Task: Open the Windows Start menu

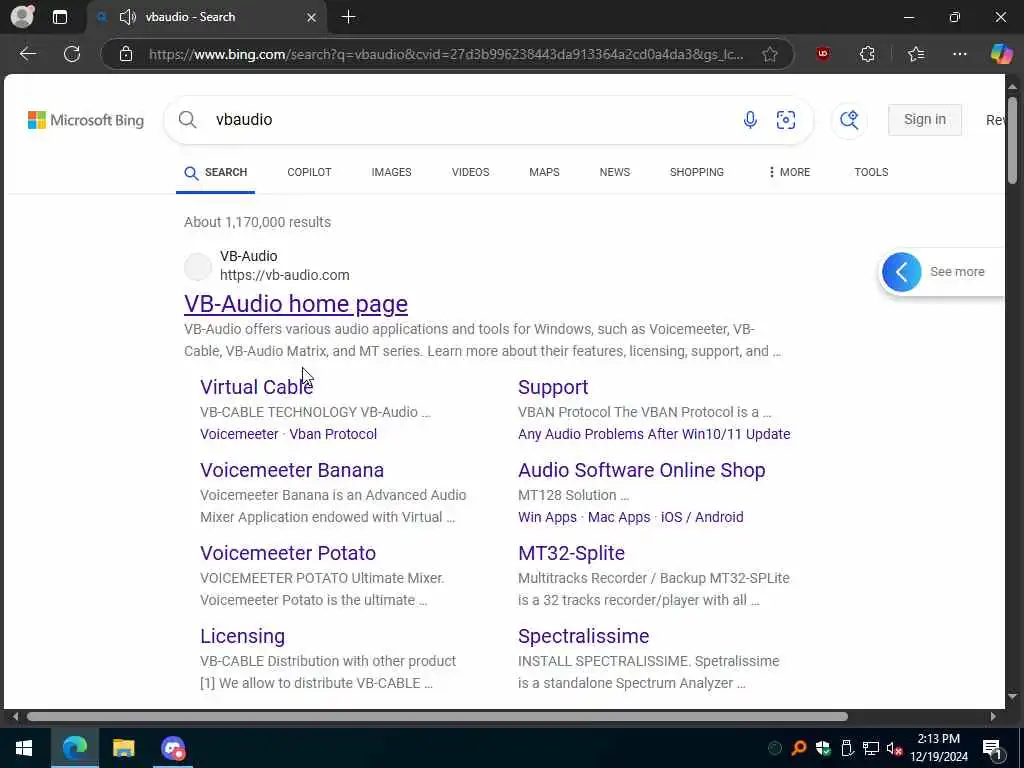Action: click(x=24, y=748)
